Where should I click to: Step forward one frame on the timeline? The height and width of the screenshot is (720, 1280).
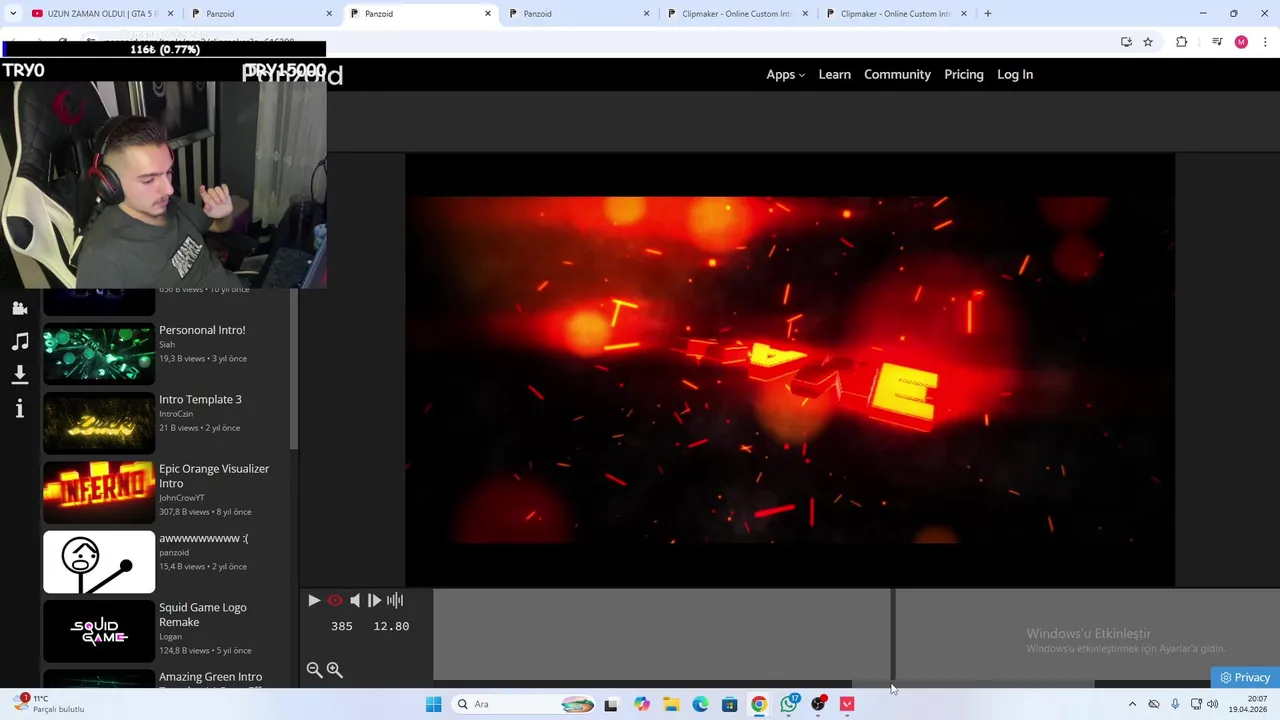click(374, 600)
